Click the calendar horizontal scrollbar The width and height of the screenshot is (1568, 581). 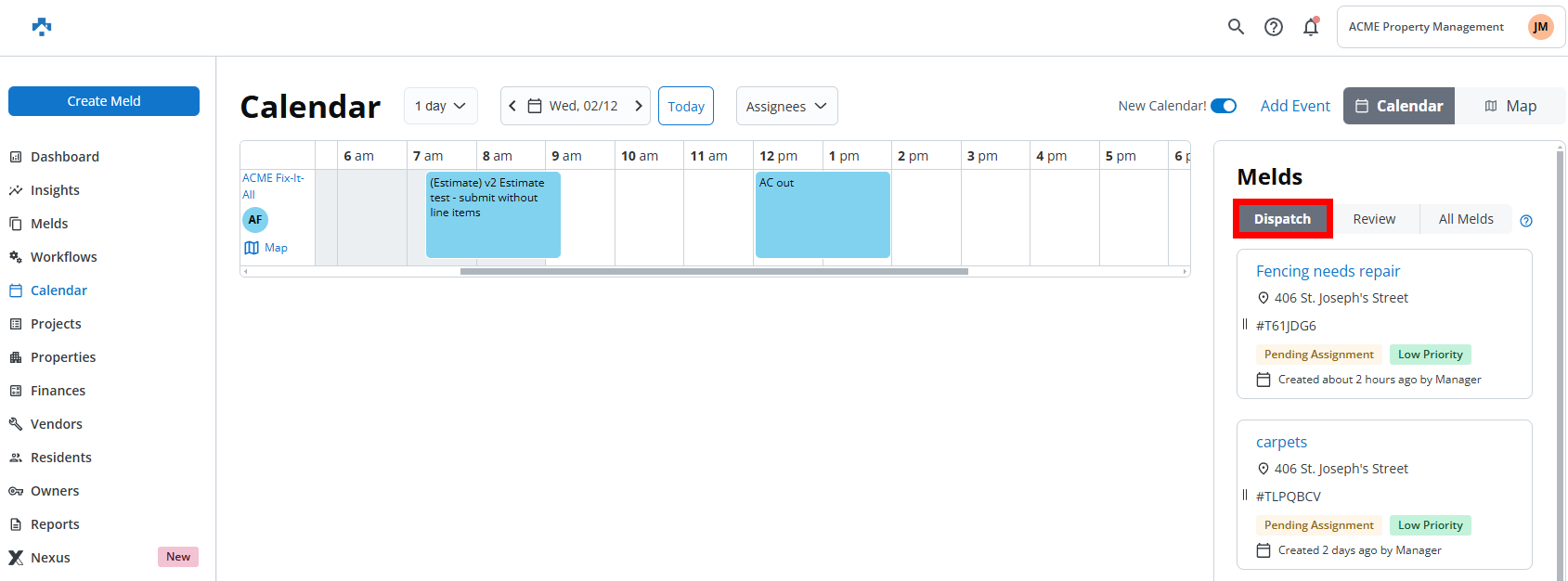pyautogui.click(x=714, y=272)
